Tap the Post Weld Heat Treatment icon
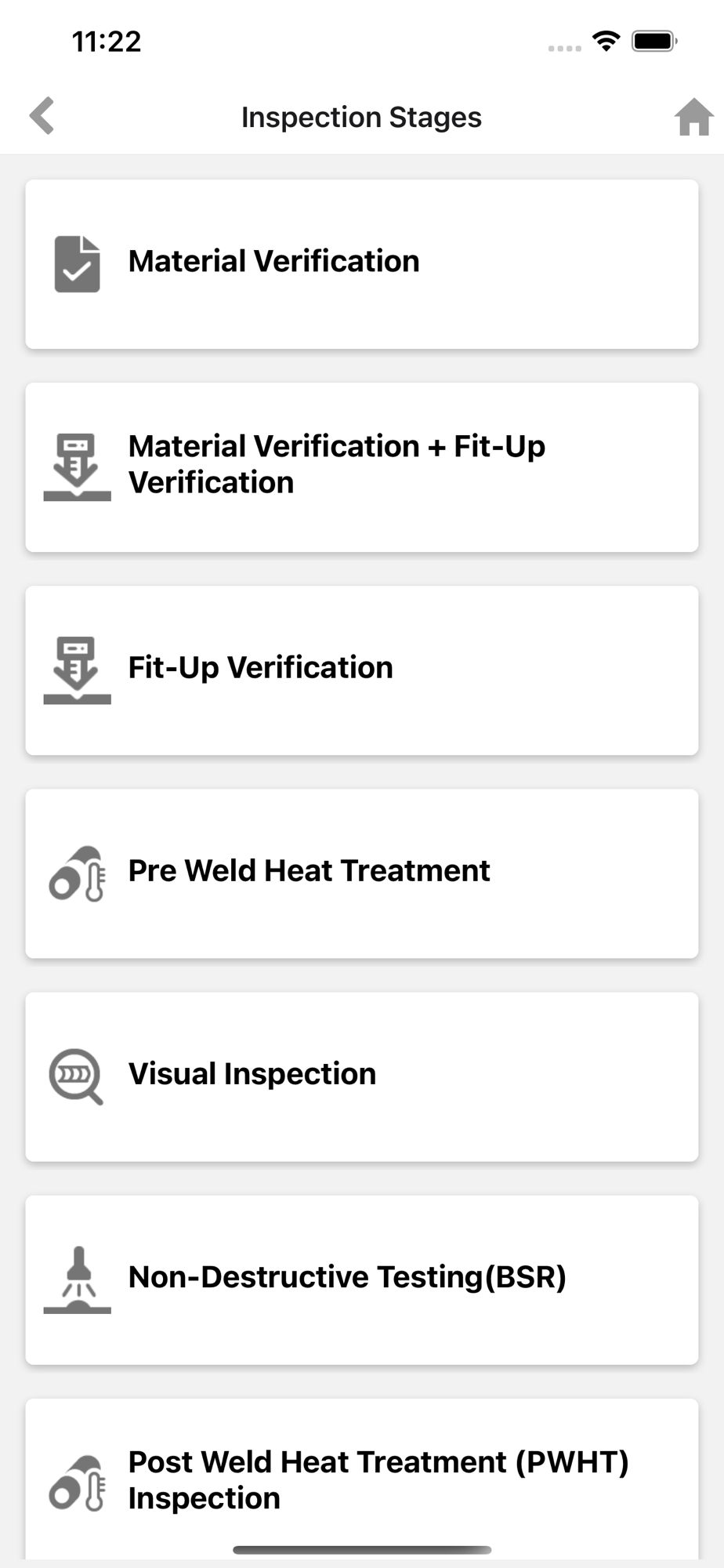Viewport: 724px width, 1568px height. tap(77, 1483)
